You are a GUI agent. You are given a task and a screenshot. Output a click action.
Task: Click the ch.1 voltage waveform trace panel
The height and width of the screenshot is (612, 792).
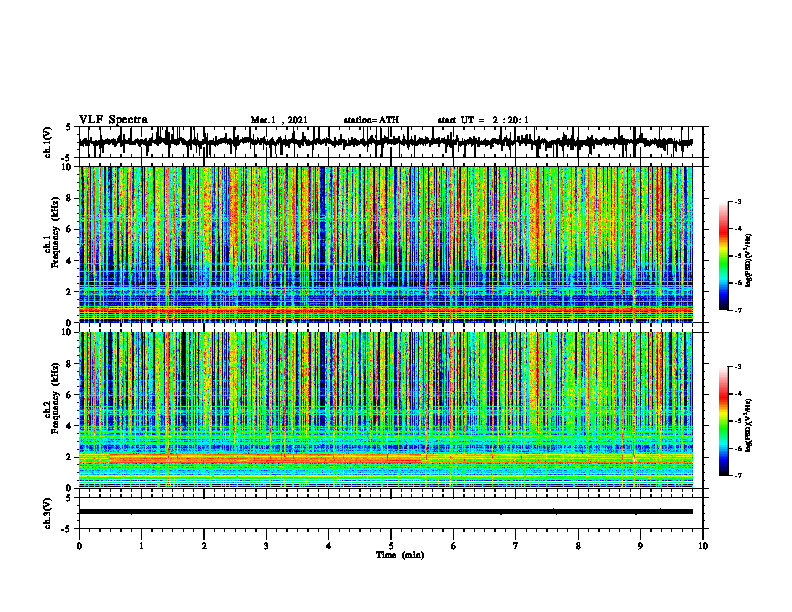(391, 142)
